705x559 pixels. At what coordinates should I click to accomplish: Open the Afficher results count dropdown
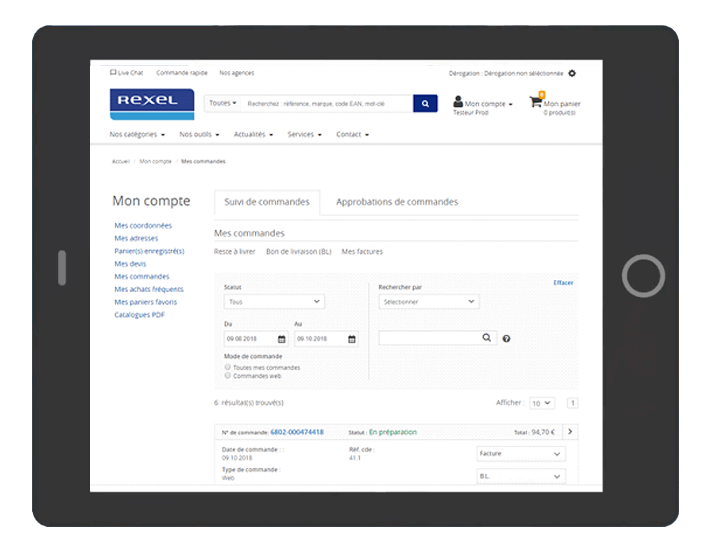[x=541, y=403]
